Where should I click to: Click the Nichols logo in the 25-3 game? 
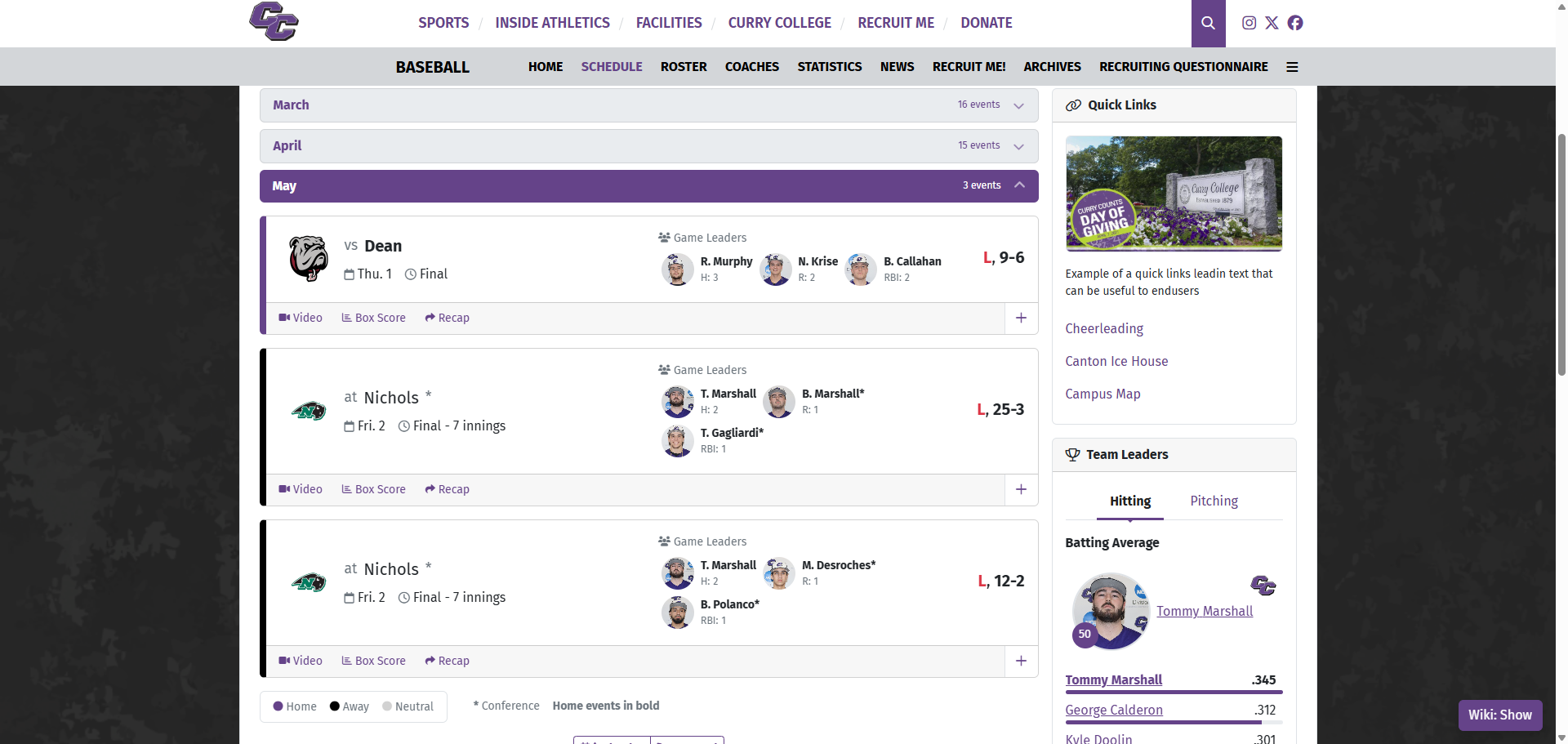[x=309, y=411]
